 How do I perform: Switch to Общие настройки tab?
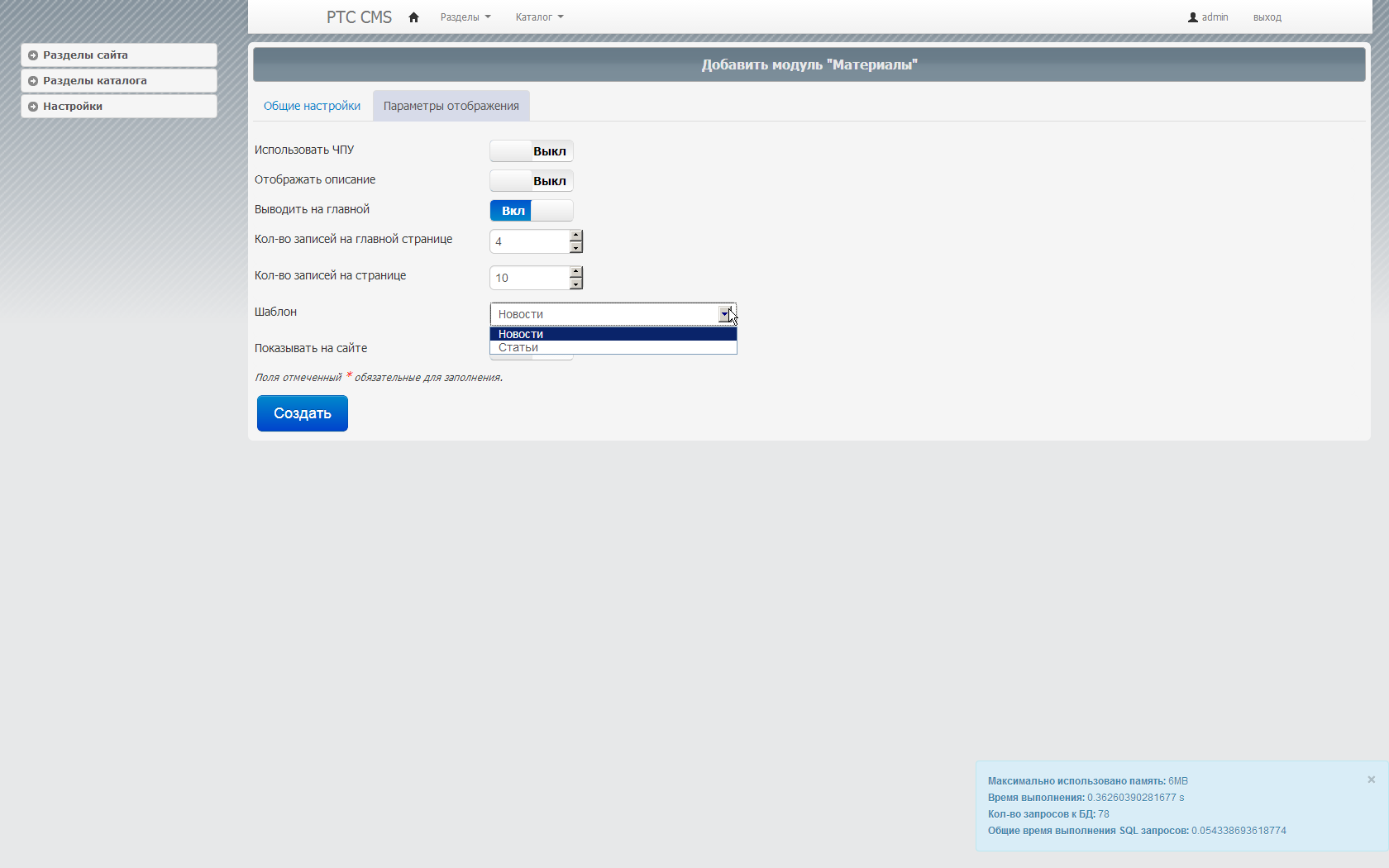point(312,106)
